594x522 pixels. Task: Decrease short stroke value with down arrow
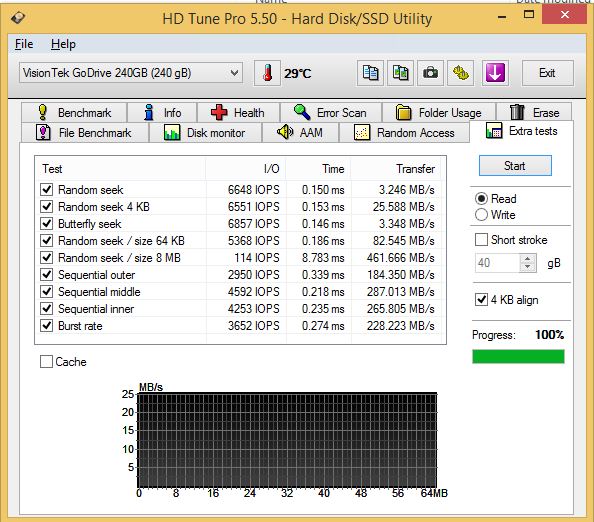[x=527, y=267]
